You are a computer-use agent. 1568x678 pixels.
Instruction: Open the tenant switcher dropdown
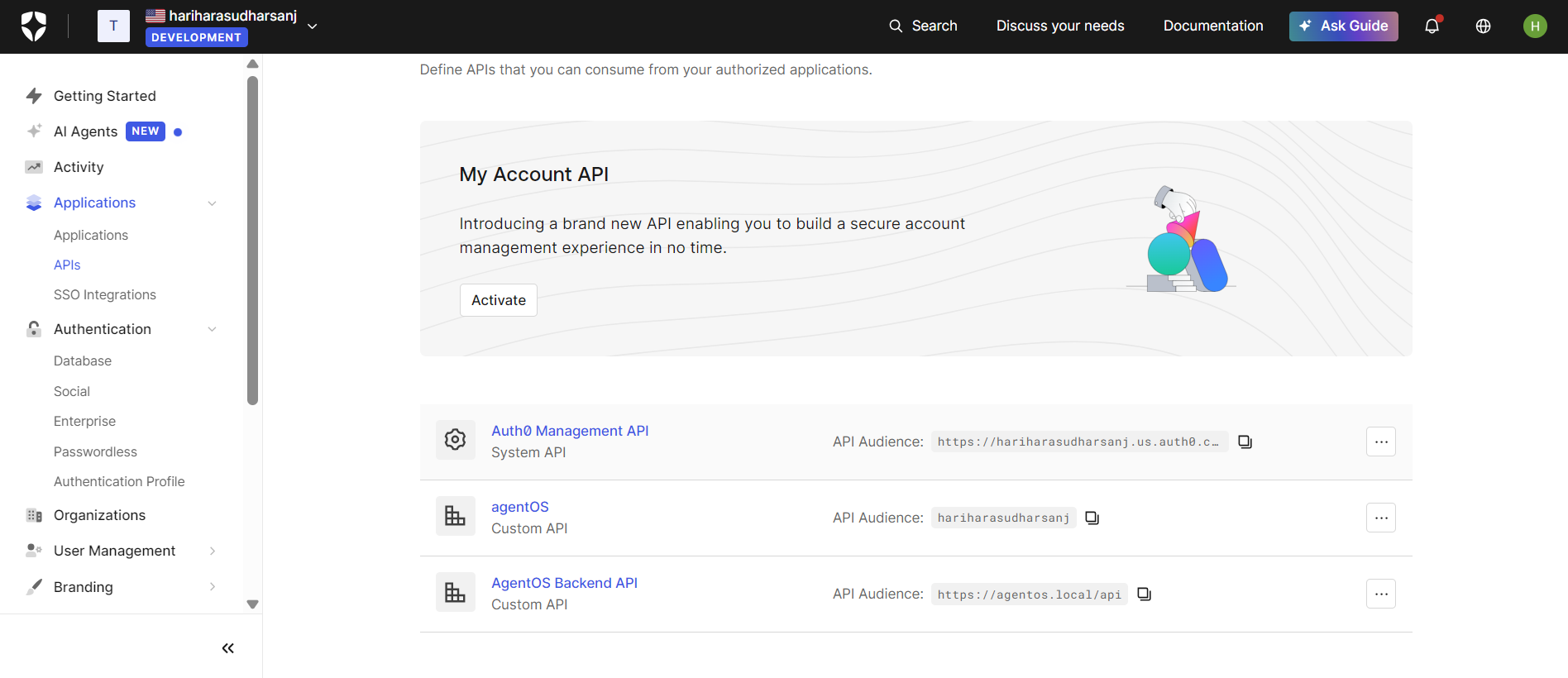pyautogui.click(x=313, y=26)
